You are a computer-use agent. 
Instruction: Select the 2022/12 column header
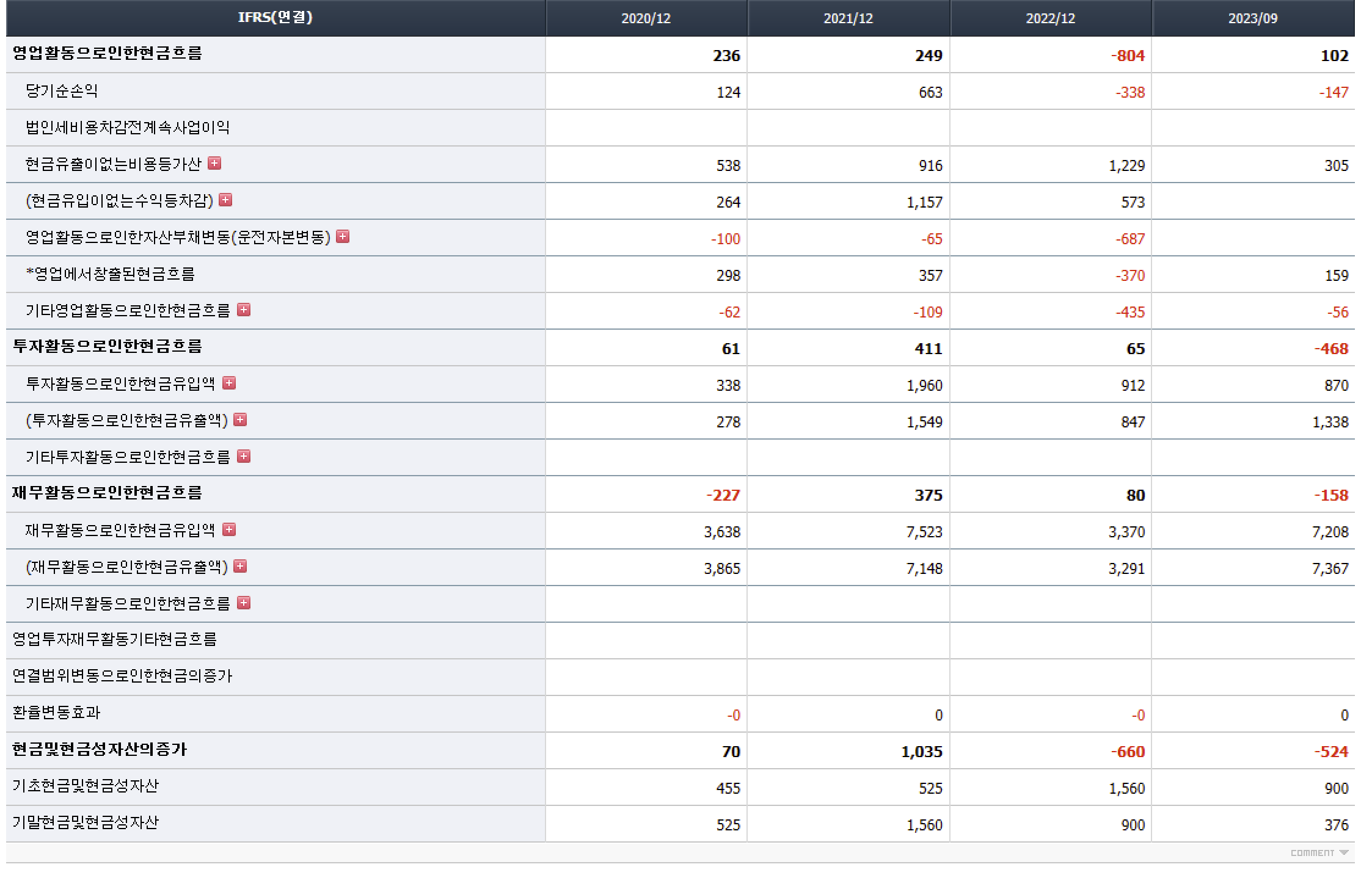[1050, 18]
